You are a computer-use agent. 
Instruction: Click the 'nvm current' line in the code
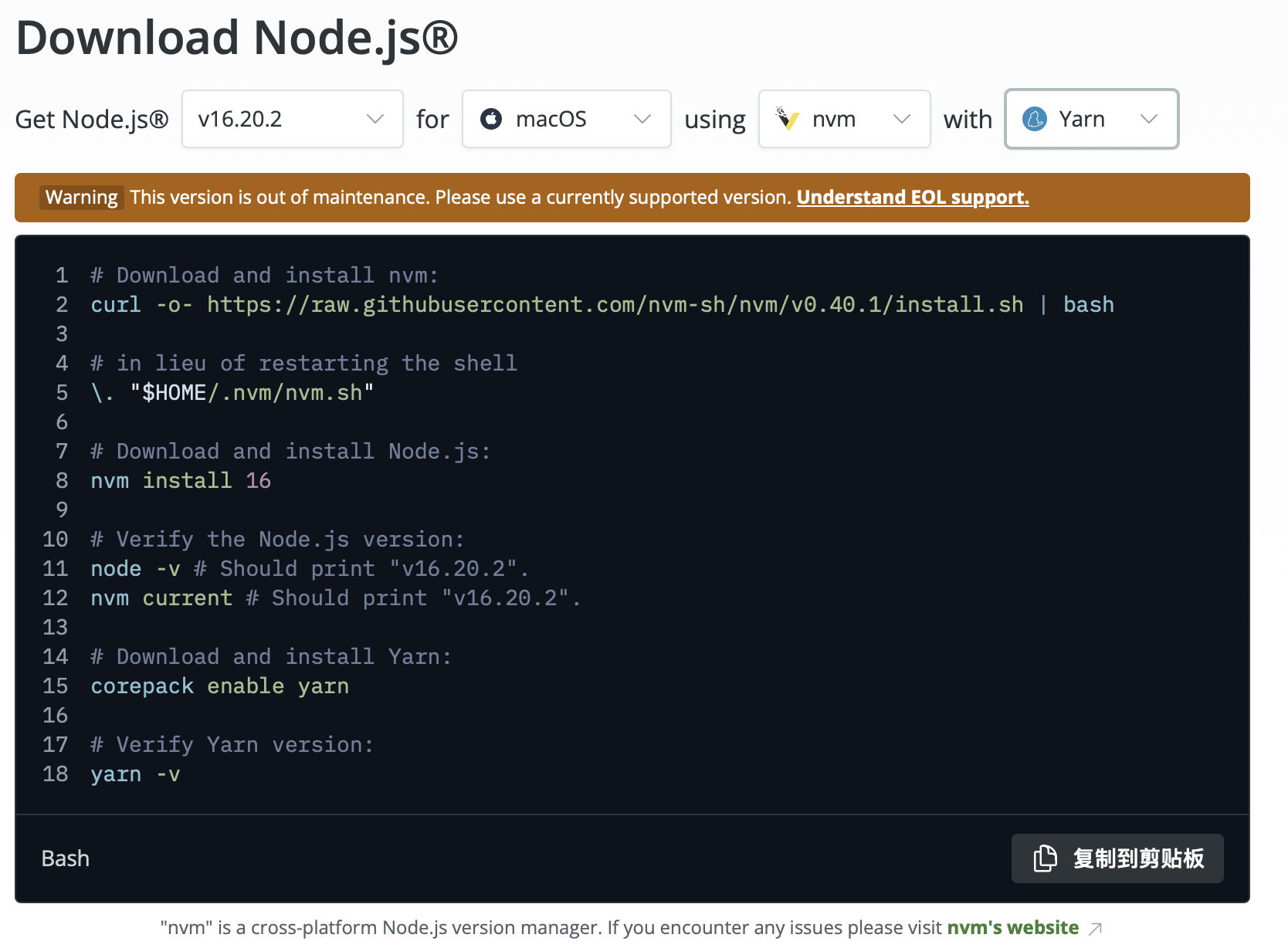pyautogui.click(x=336, y=598)
